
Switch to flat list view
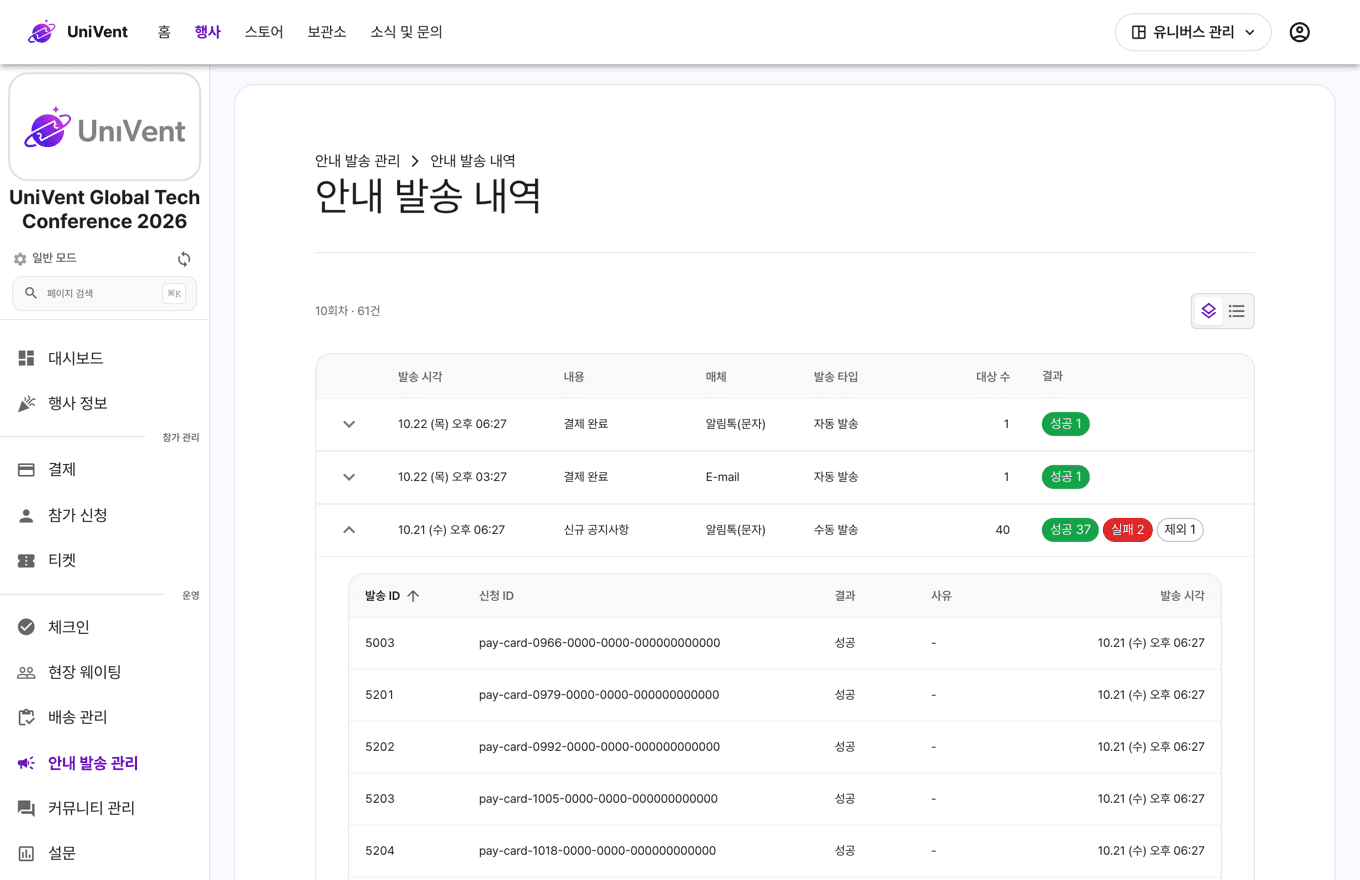tap(1237, 311)
